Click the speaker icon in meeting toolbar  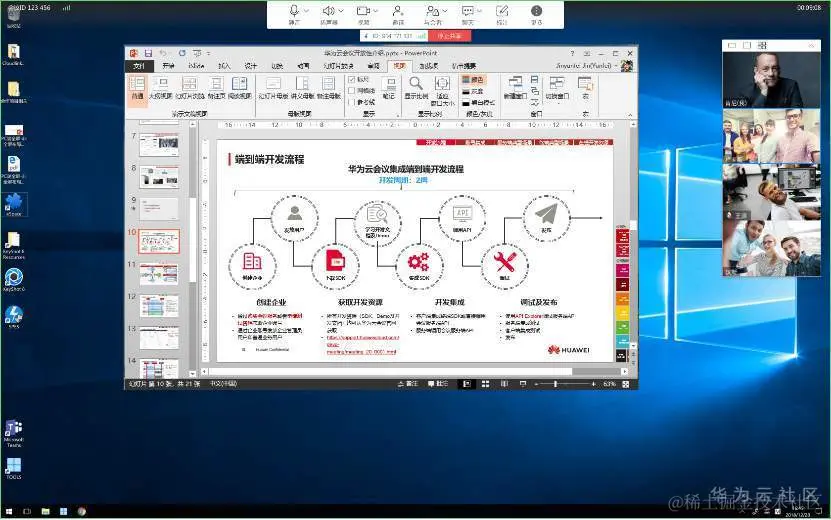328,11
